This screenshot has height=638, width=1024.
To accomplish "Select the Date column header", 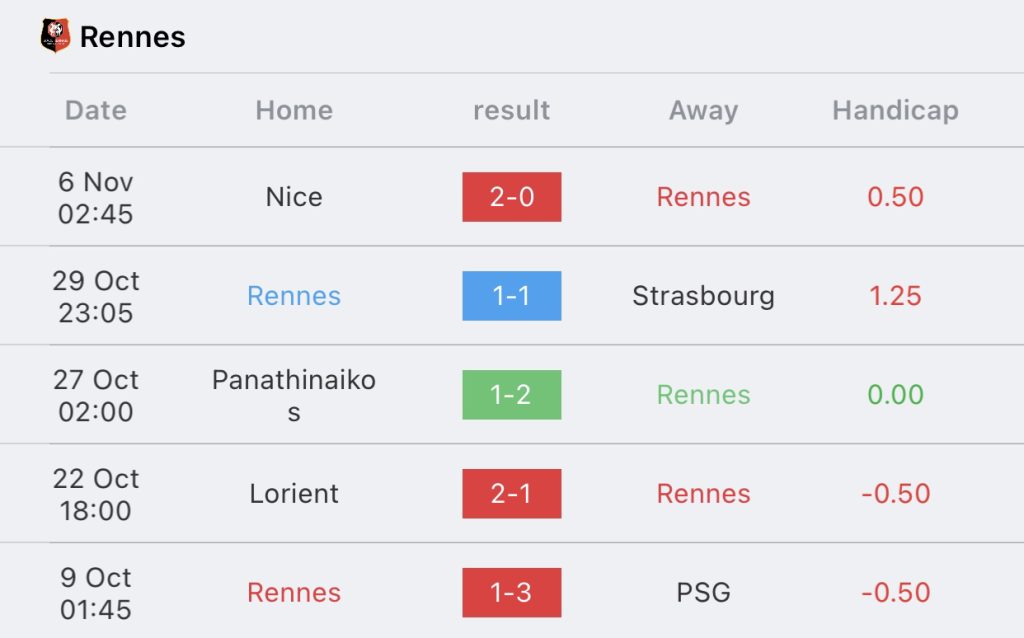I will pyautogui.click(x=96, y=110).
